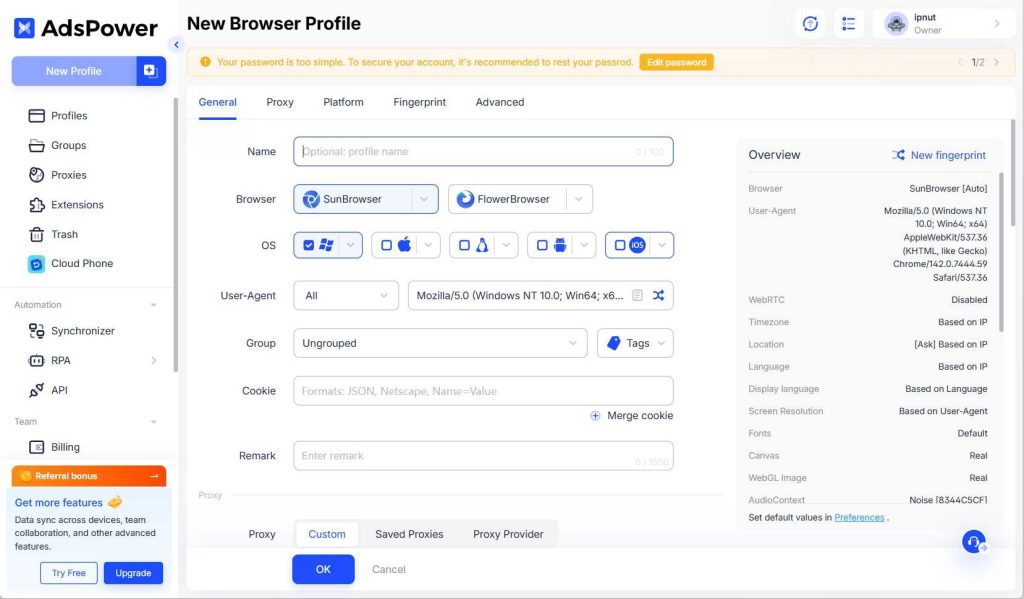Open the Cloud Phone sidebar item
1024x599 pixels.
coord(81,264)
